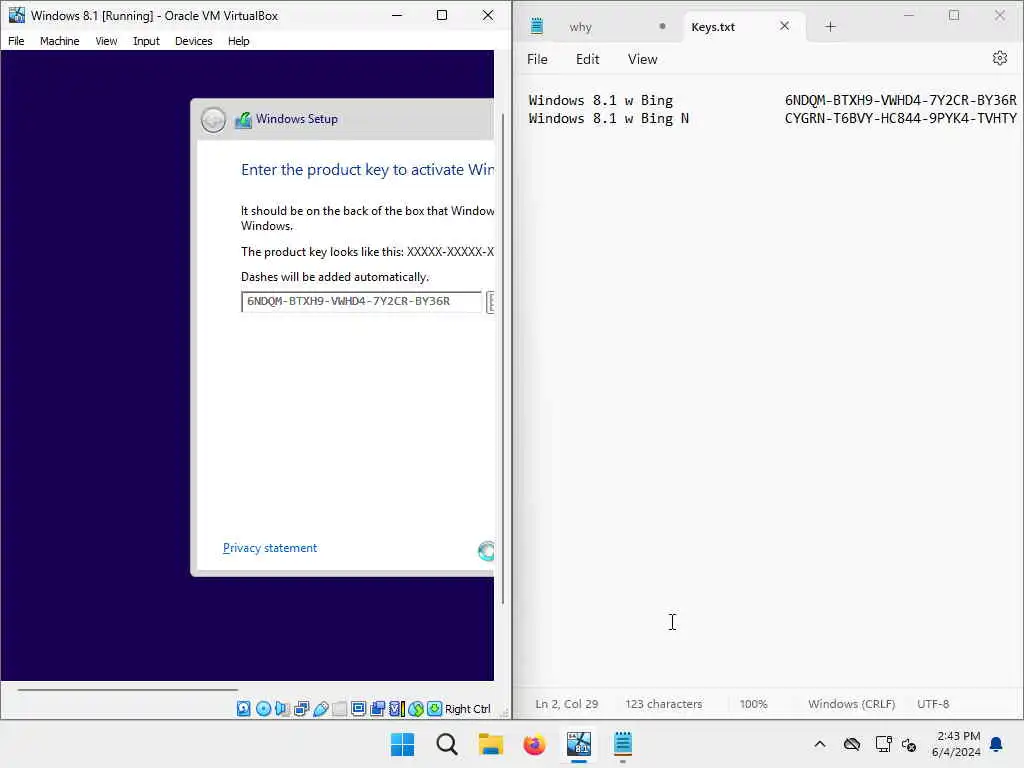The width and height of the screenshot is (1024, 768).
Task: Click the CPU virtualization icon in VirtualBox status bar
Action: (396, 709)
